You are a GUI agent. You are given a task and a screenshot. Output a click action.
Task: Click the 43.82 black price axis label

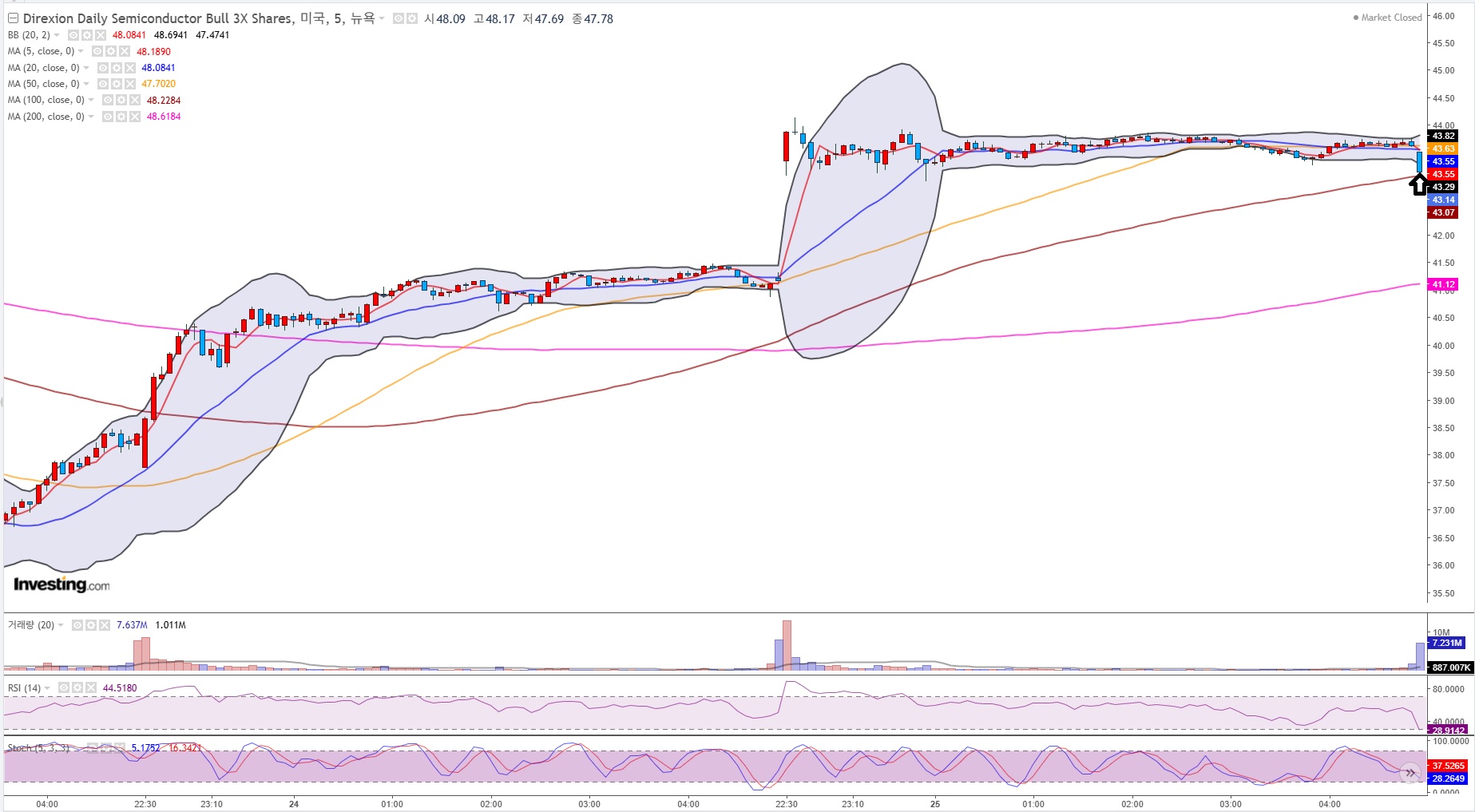tap(1443, 136)
